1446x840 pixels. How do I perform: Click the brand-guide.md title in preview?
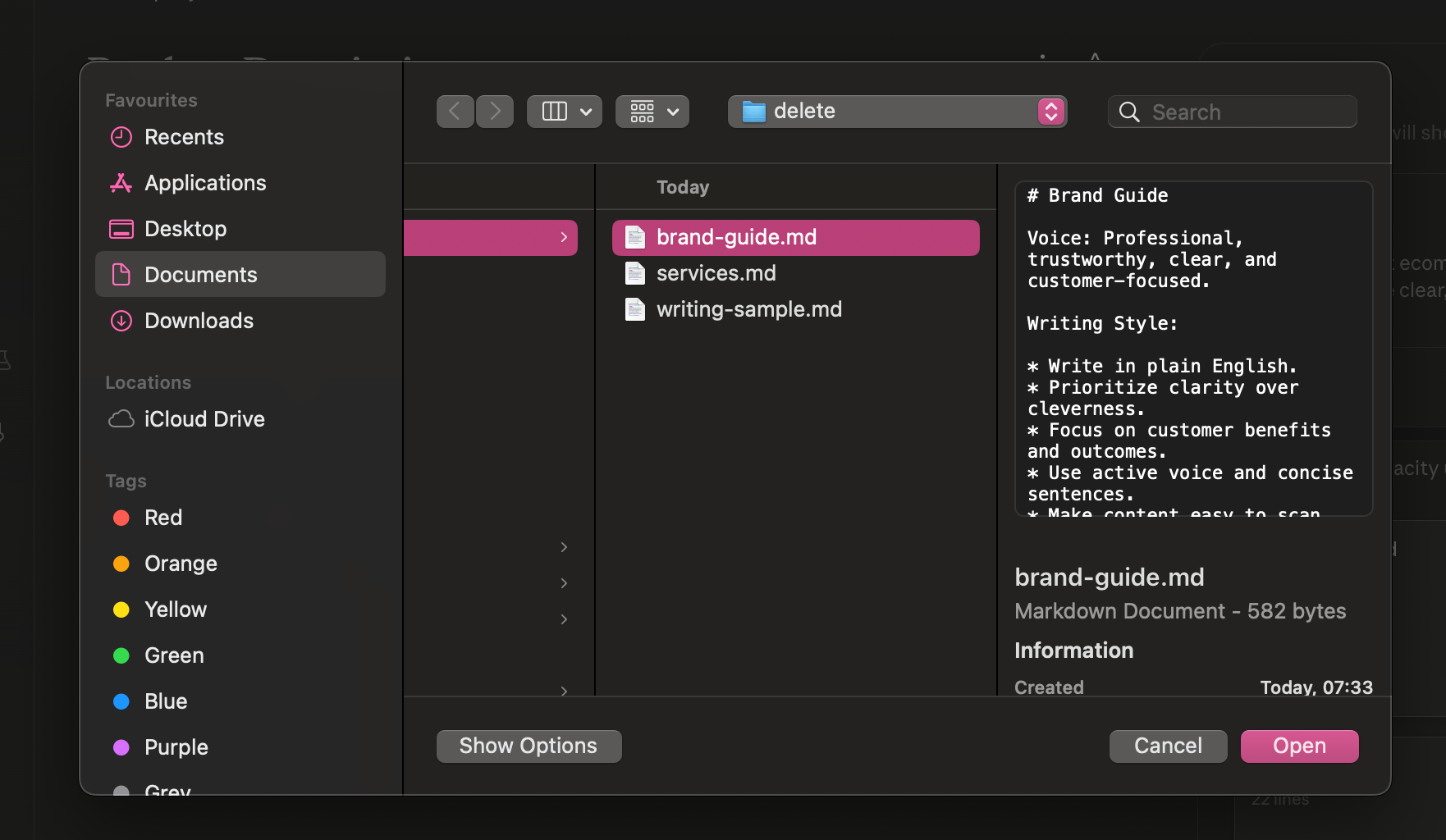[1110, 577]
